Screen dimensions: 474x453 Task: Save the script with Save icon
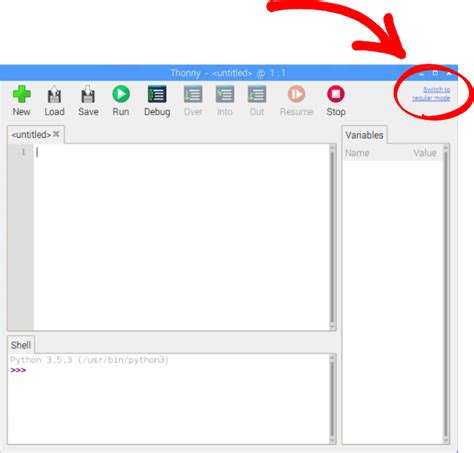coord(88,95)
